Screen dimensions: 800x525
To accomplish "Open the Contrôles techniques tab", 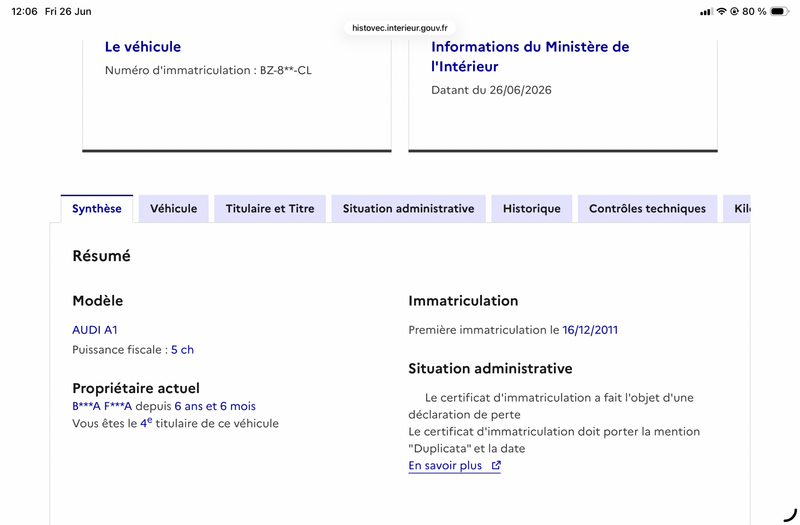I will (x=647, y=209).
